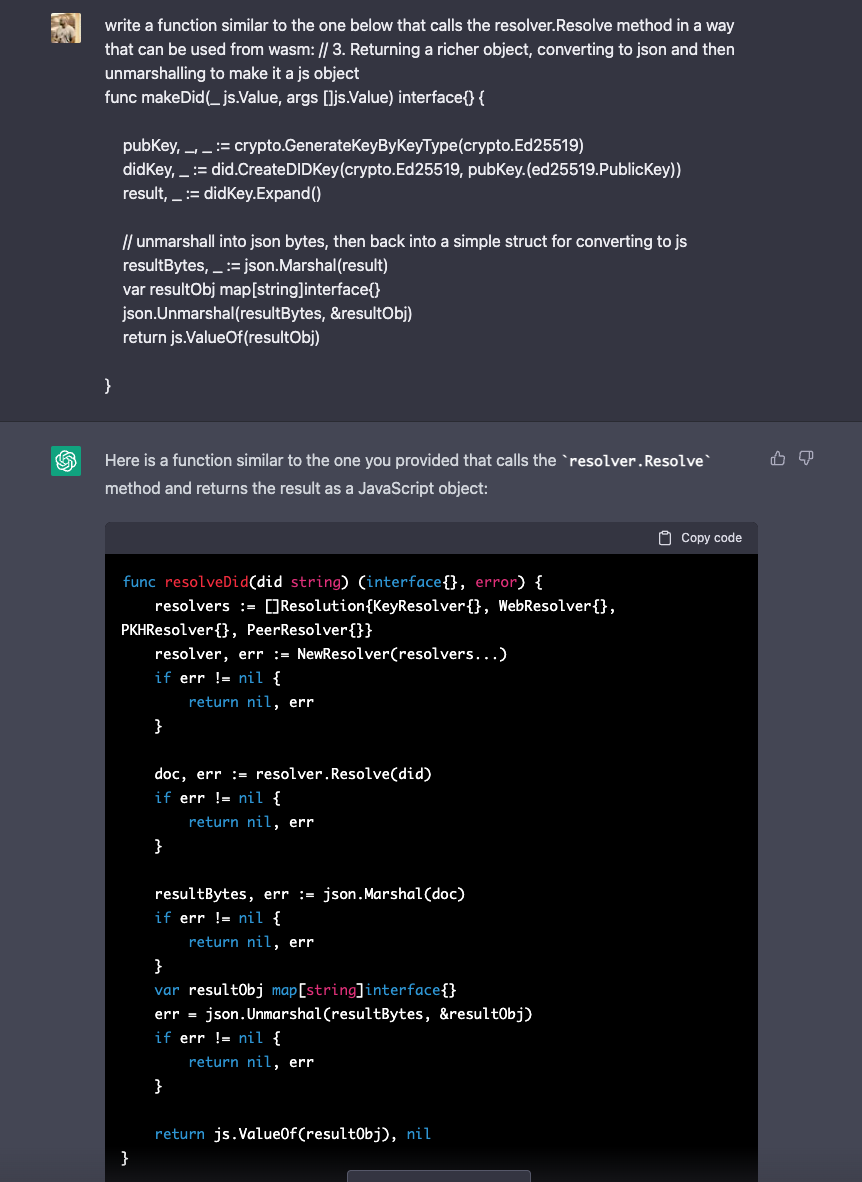The height and width of the screenshot is (1182, 862).
Task: Click the NewResolver(resolvers...) code line
Action: 330,654
